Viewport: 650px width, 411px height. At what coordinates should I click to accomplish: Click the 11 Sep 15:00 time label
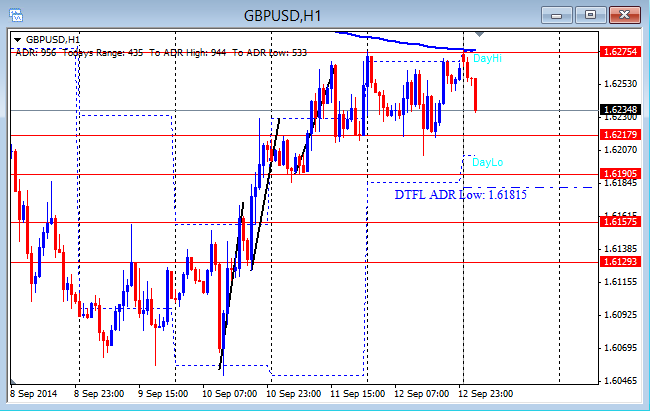pyautogui.click(x=357, y=394)
